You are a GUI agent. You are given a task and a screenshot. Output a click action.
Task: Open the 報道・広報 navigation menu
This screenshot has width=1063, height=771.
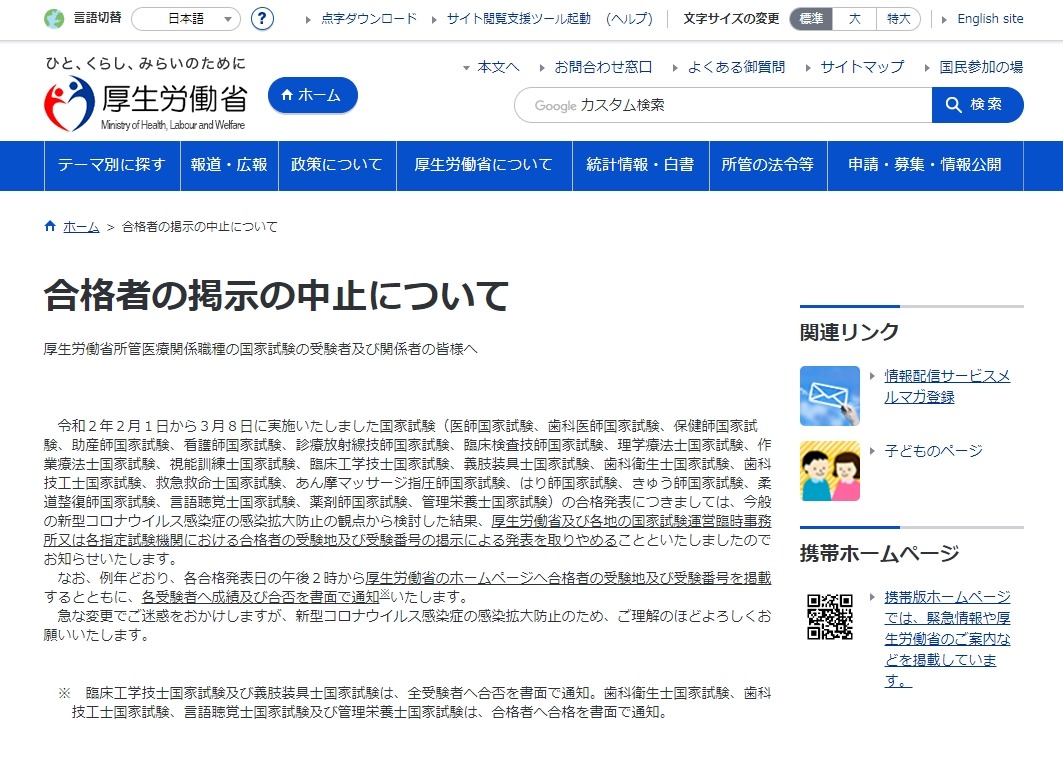(x=229, y=165)
